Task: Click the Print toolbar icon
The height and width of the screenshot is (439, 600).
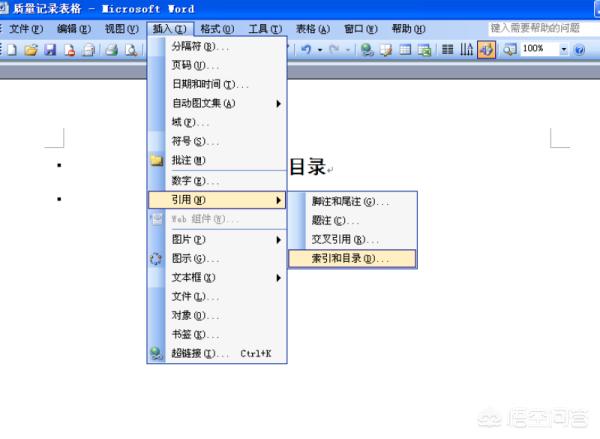Action: (111, 50)
